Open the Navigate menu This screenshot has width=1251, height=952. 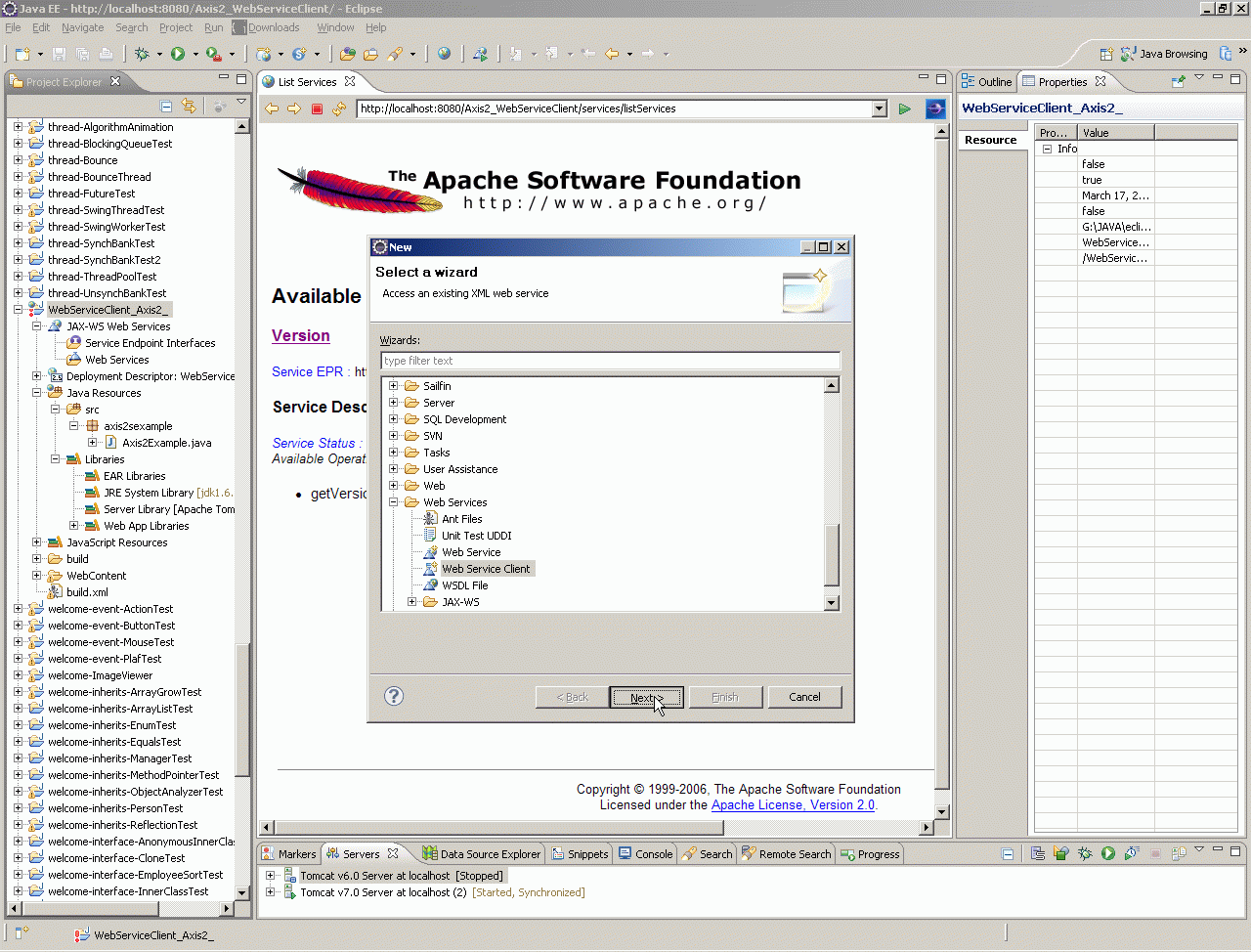click(82, 27)
